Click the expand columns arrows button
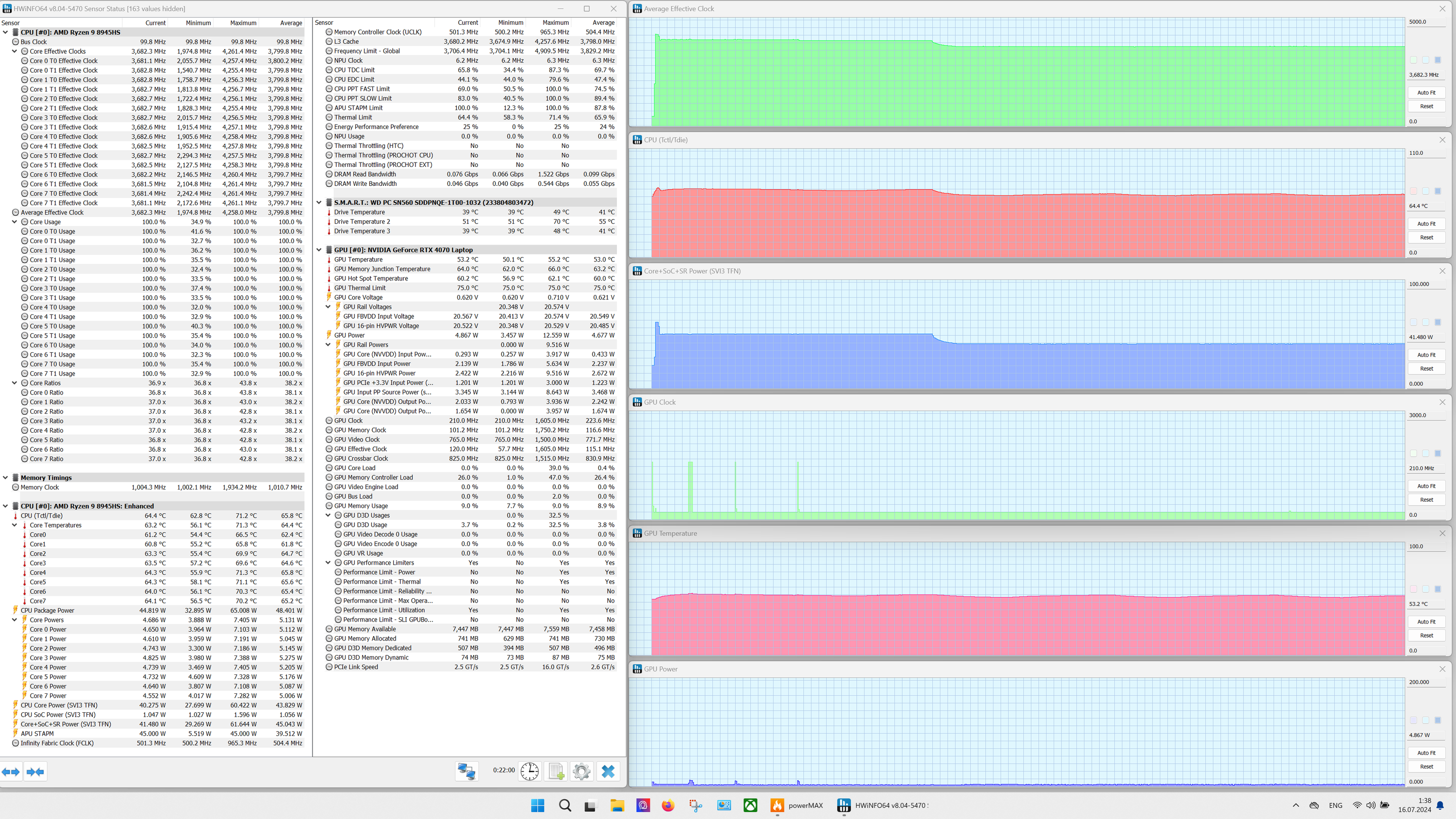 tap(11, 771)
